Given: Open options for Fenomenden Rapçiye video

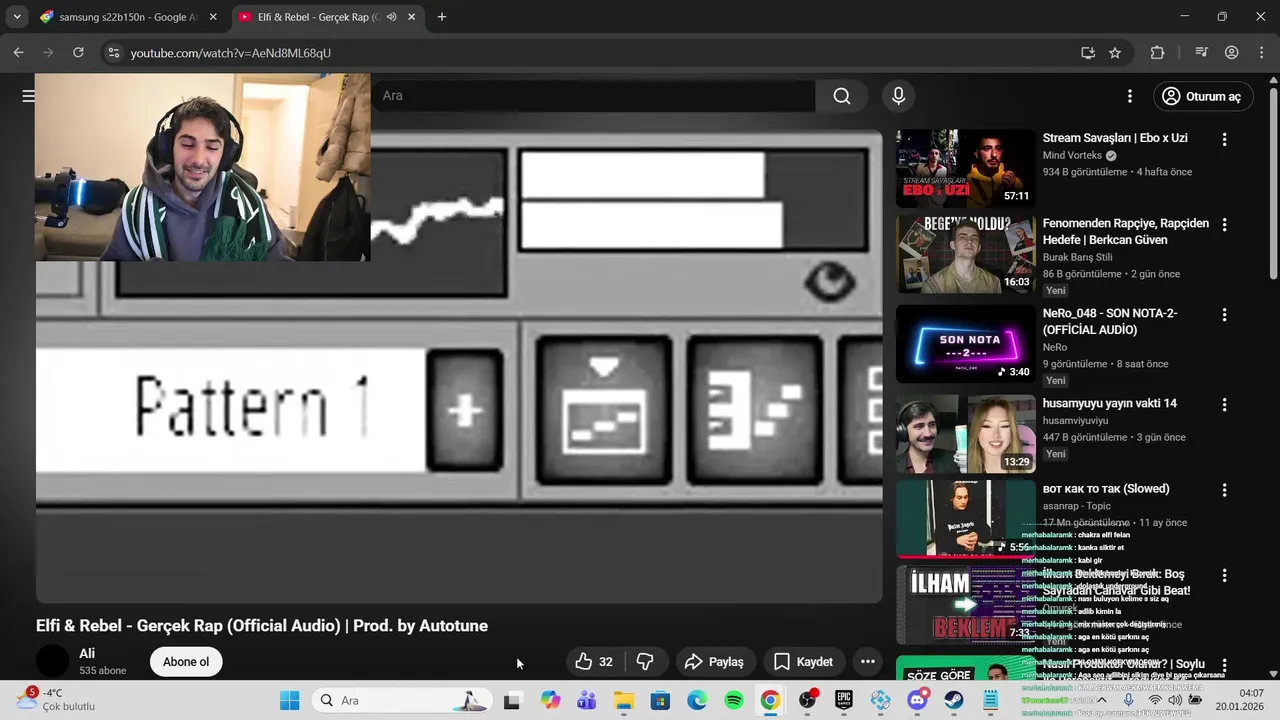Looking at the screenshot, I should pos(1224,225).
